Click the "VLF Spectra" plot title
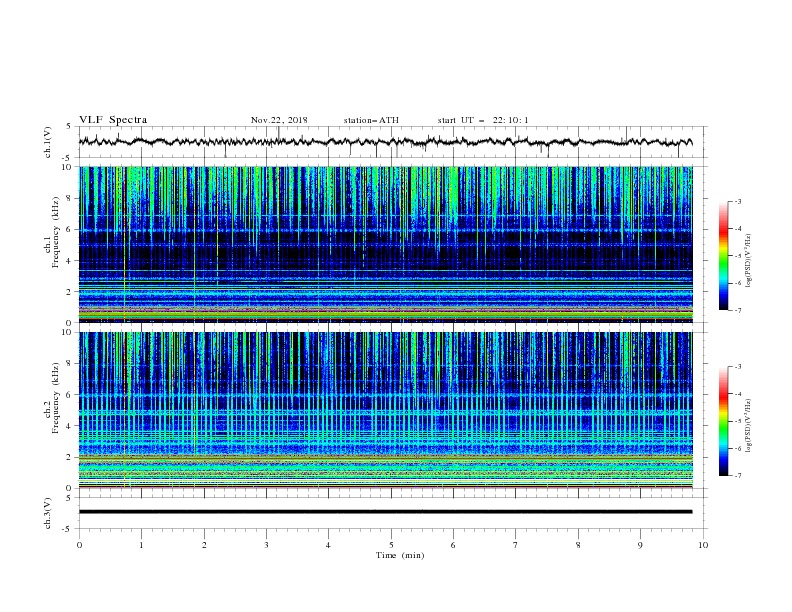Viewport: 792px width, 612px height. tap(113, 120)
